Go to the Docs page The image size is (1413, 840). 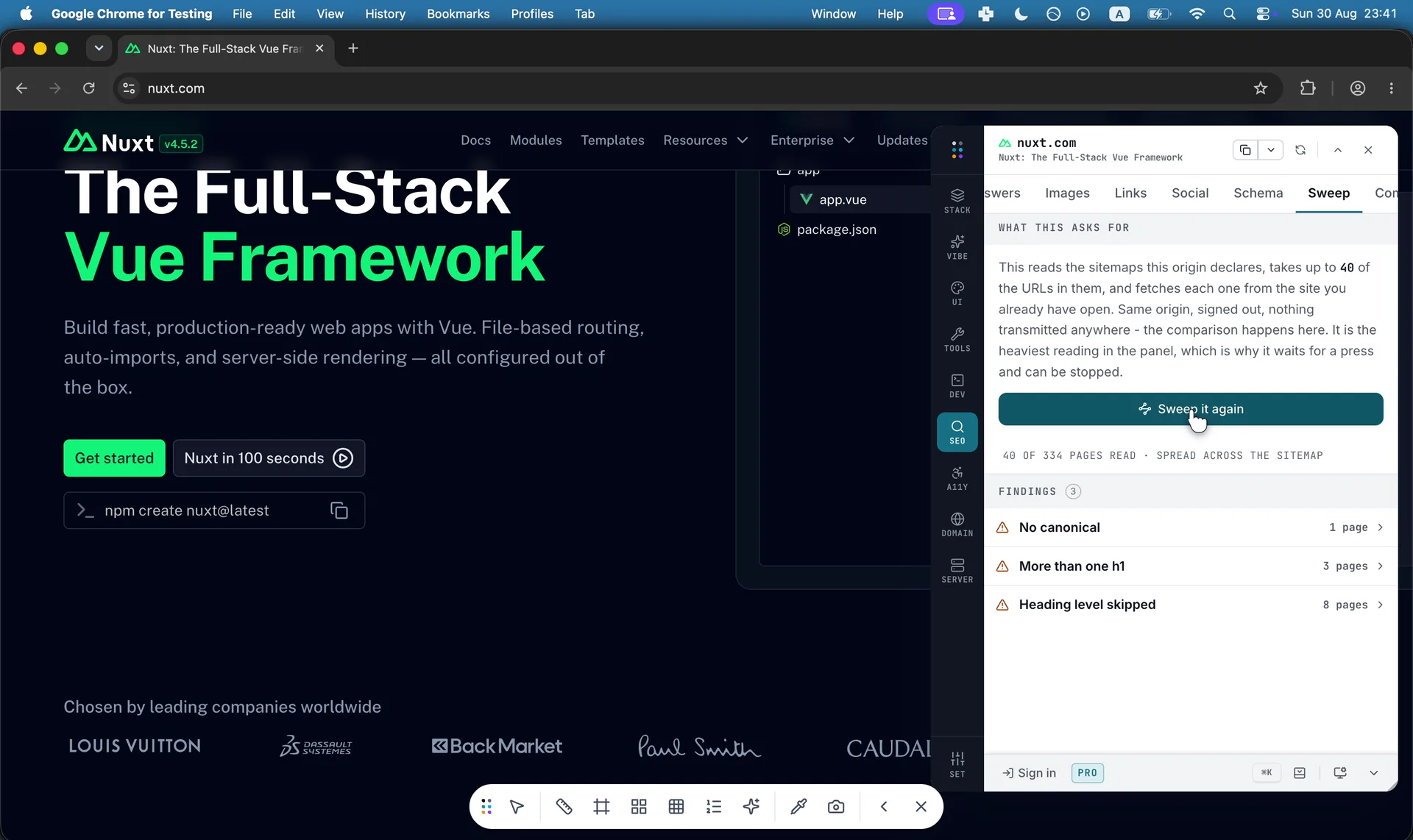[x=475, y=140]
